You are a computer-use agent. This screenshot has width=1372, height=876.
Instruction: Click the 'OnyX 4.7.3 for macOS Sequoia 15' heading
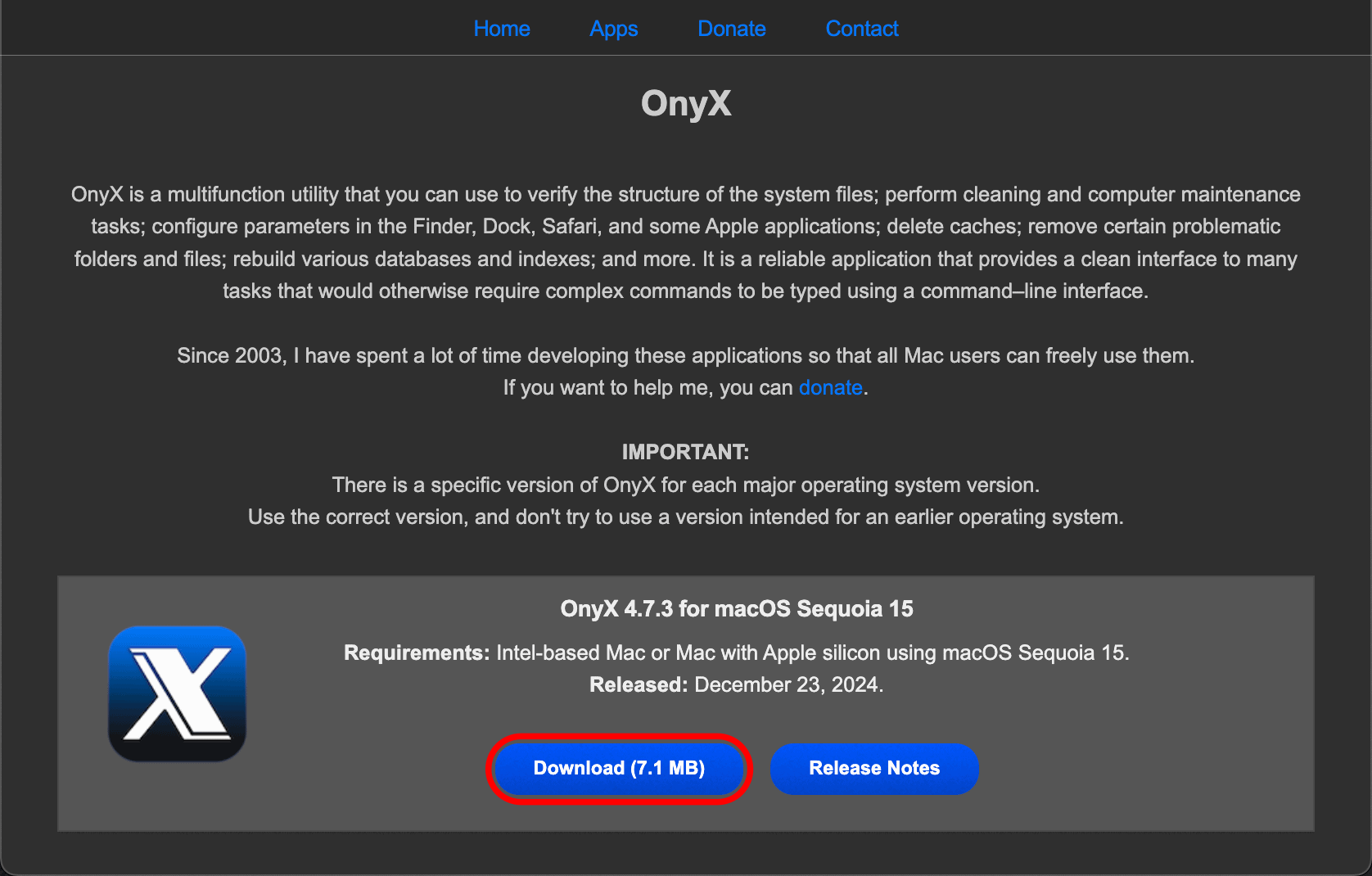pos(736,608)
